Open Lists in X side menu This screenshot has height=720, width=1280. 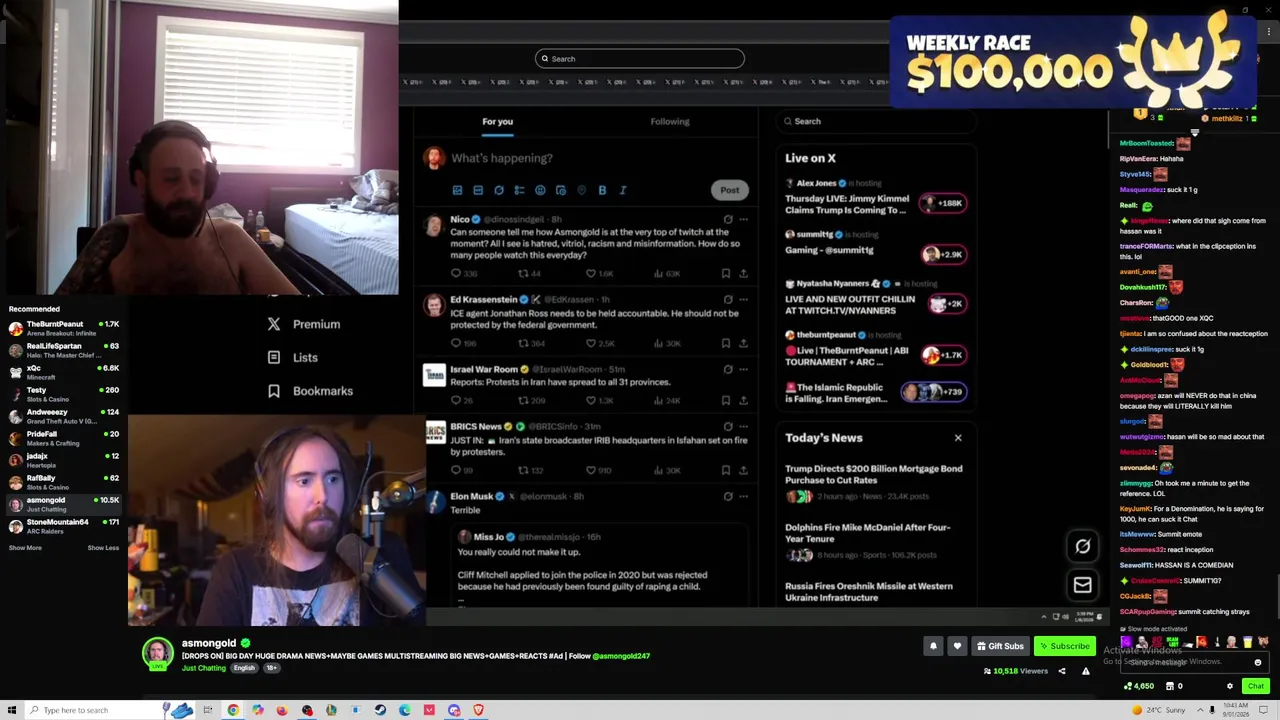tap(293, 357)
